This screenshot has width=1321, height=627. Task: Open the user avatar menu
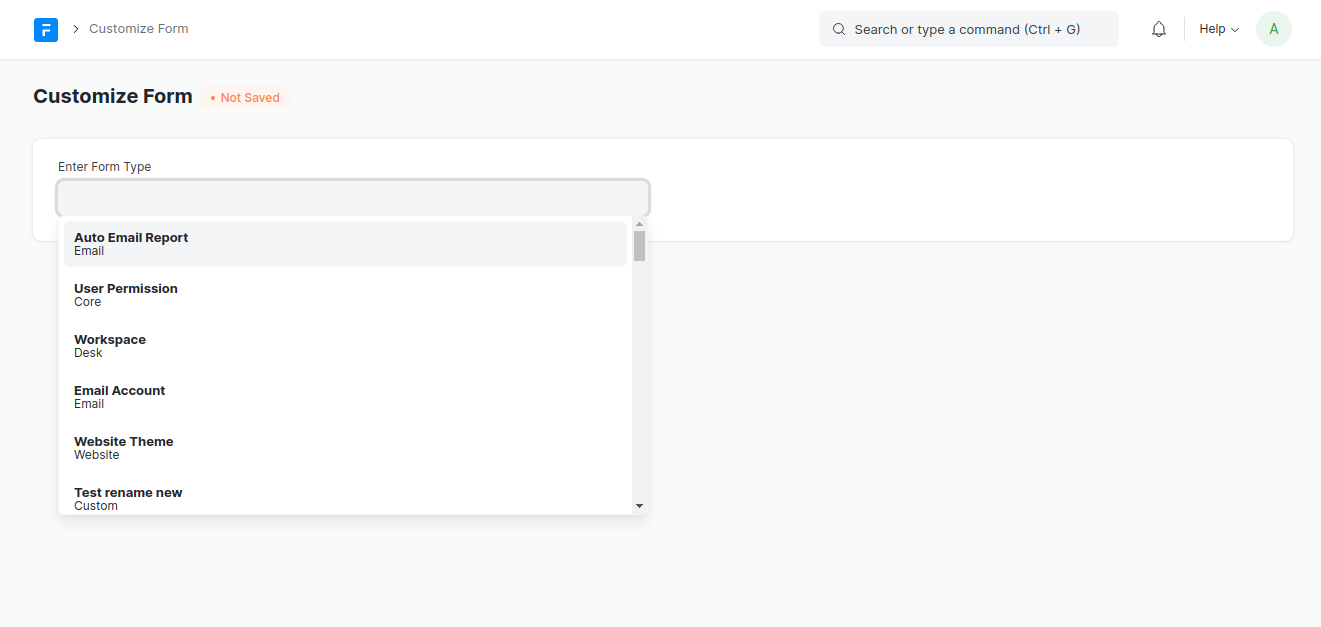(1273, 29)
